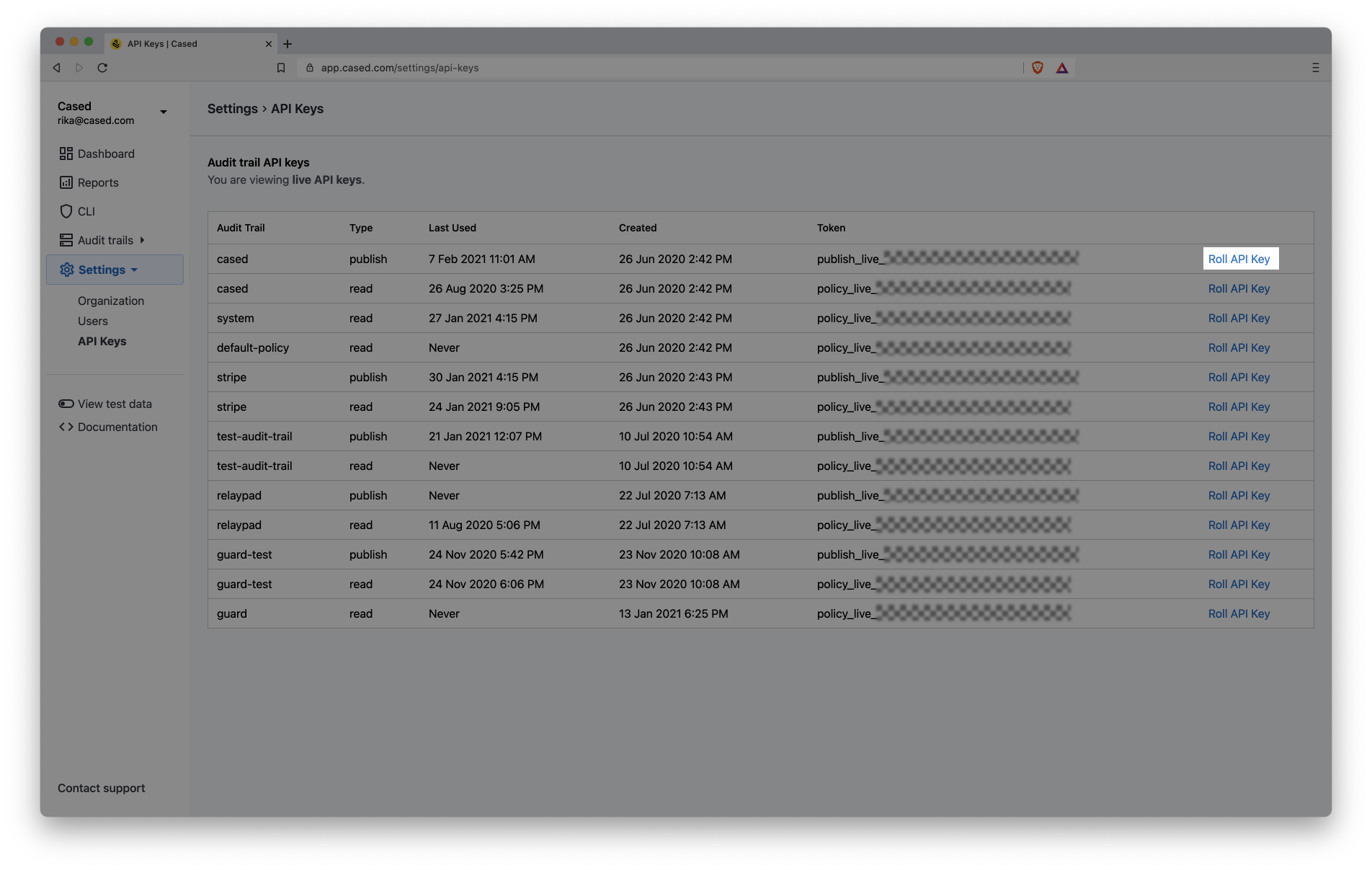Open the browser hamburger menu

click(x=1316, y=68)
